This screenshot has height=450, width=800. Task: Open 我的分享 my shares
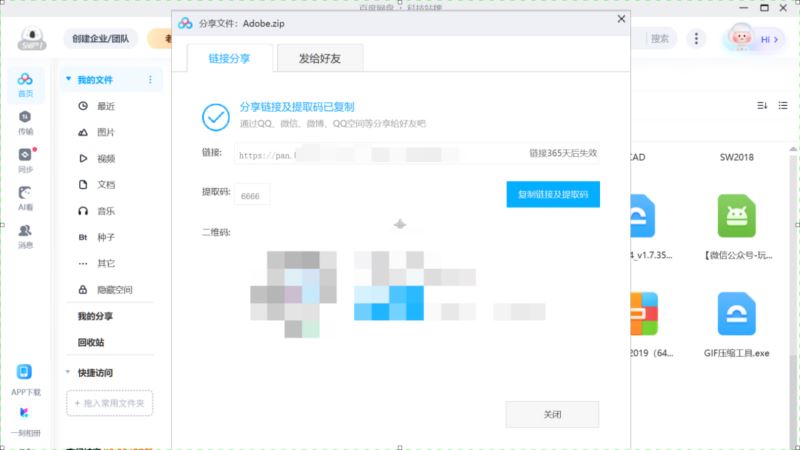click(x=95, y=316)
